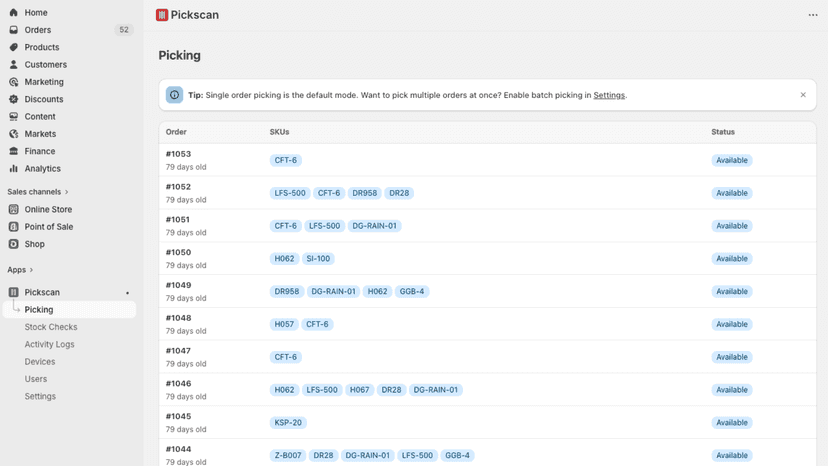Image resolution: width=828 pixels, height=466 pixels.
Task: Click the H057 tag in order #1048
Action: coord(284,324)
